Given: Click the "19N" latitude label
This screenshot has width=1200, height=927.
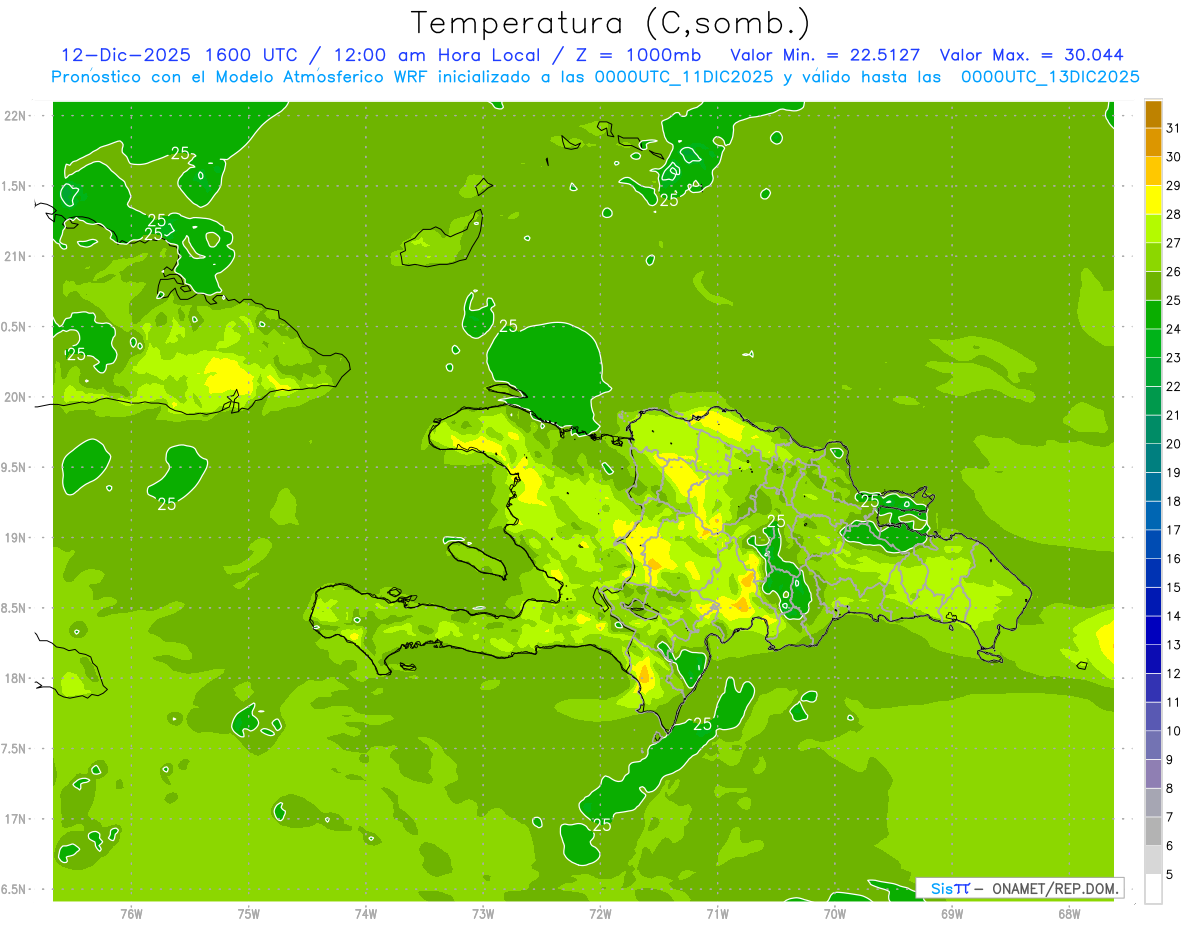Looking at the screenshot, I should point(16,537).
